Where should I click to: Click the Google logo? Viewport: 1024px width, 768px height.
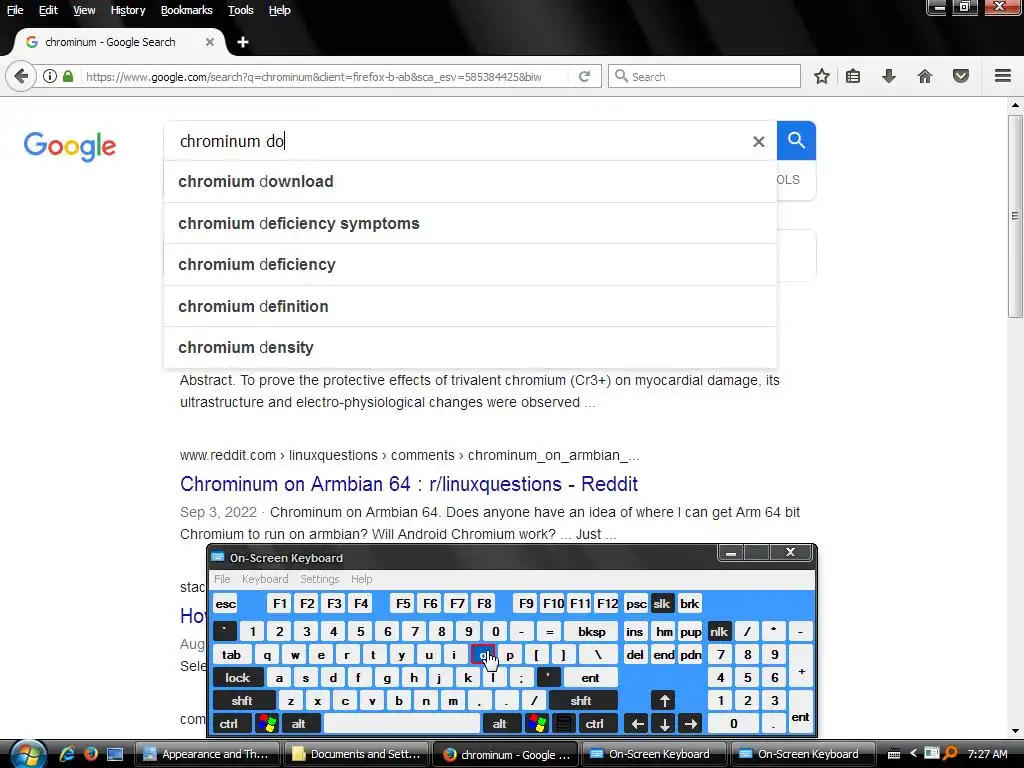[x=70, y=146]
